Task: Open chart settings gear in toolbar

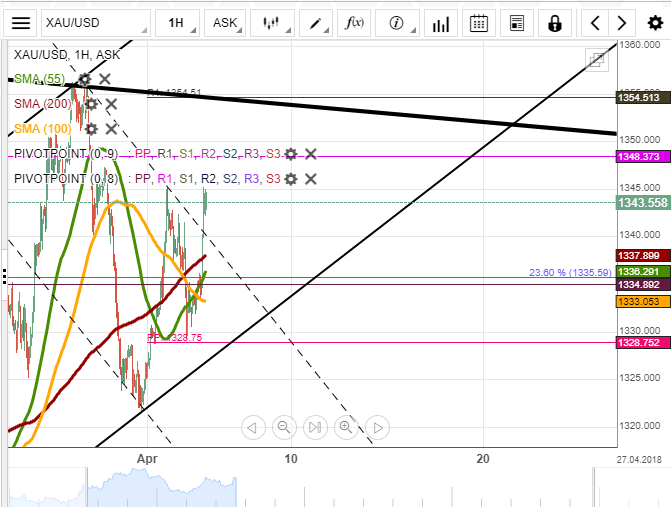Action: point(655,23)
